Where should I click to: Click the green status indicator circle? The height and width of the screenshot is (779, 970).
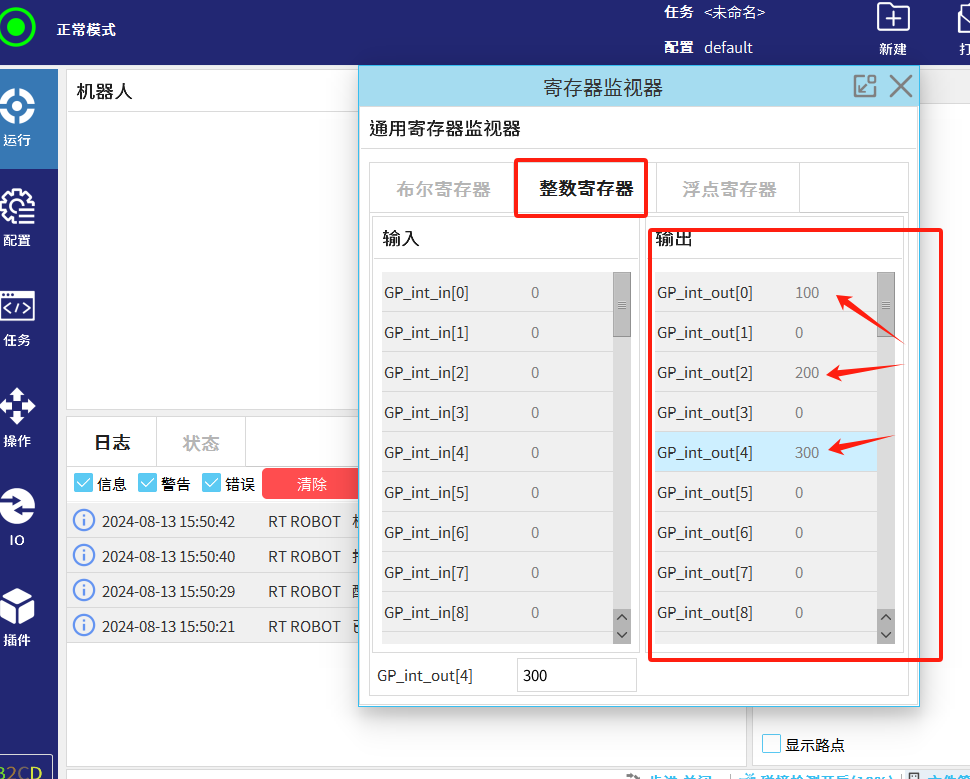coord(15,28)
